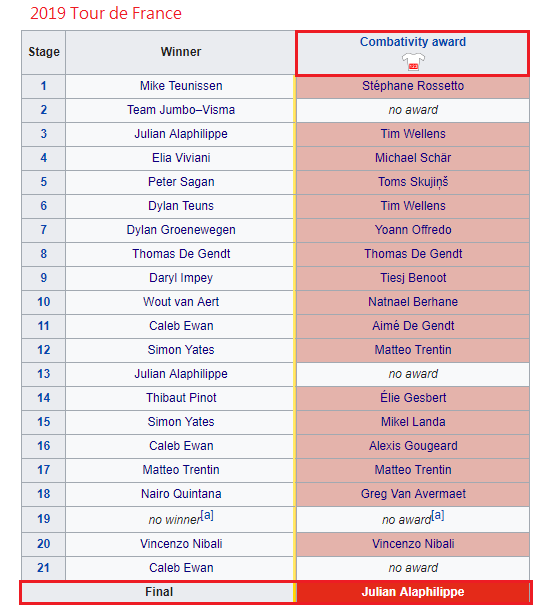The image size is (542, 612).
Task: Open Thibaut Pinot stage 14 link
Action: [181, 398]
